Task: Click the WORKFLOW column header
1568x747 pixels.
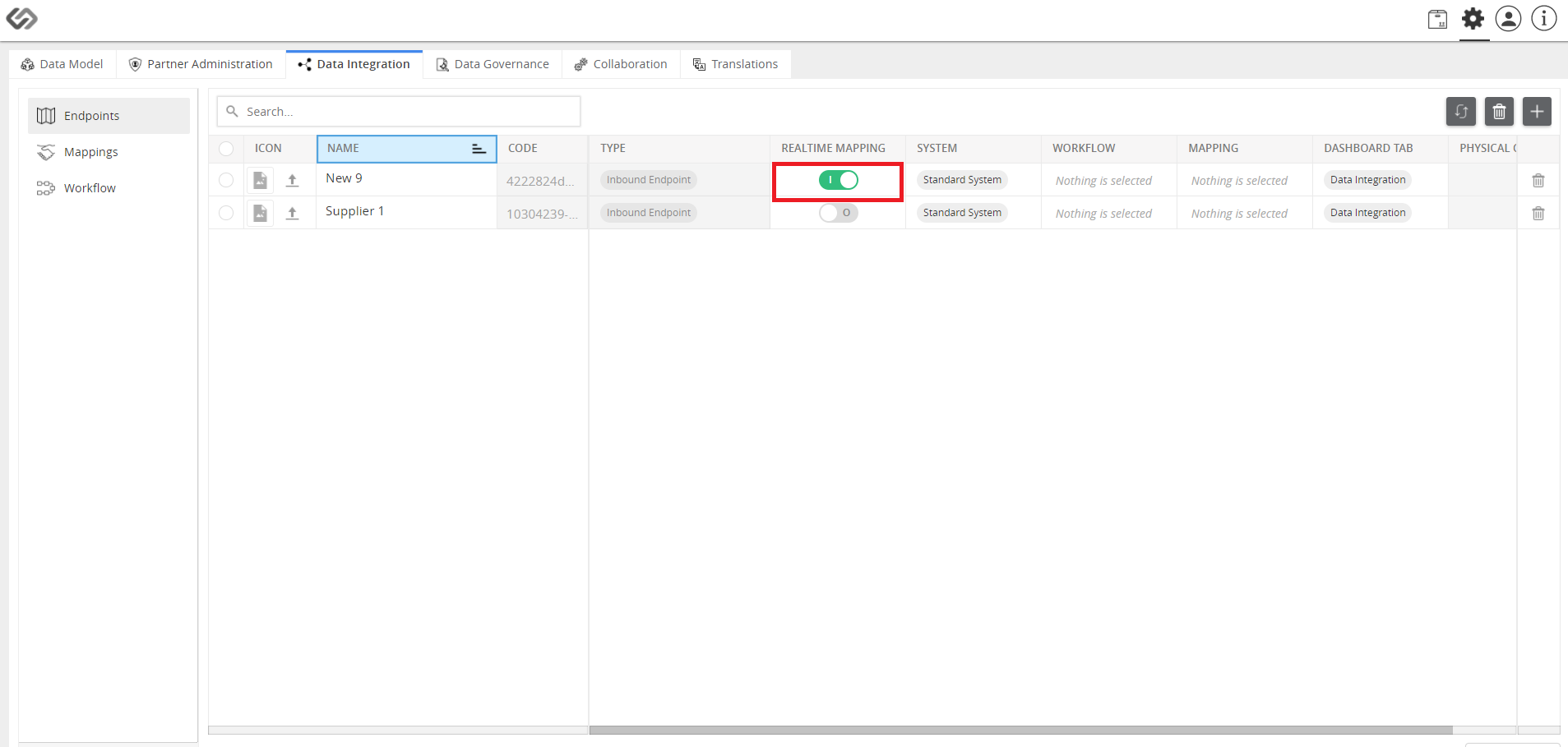Action: pos(1109,149)
